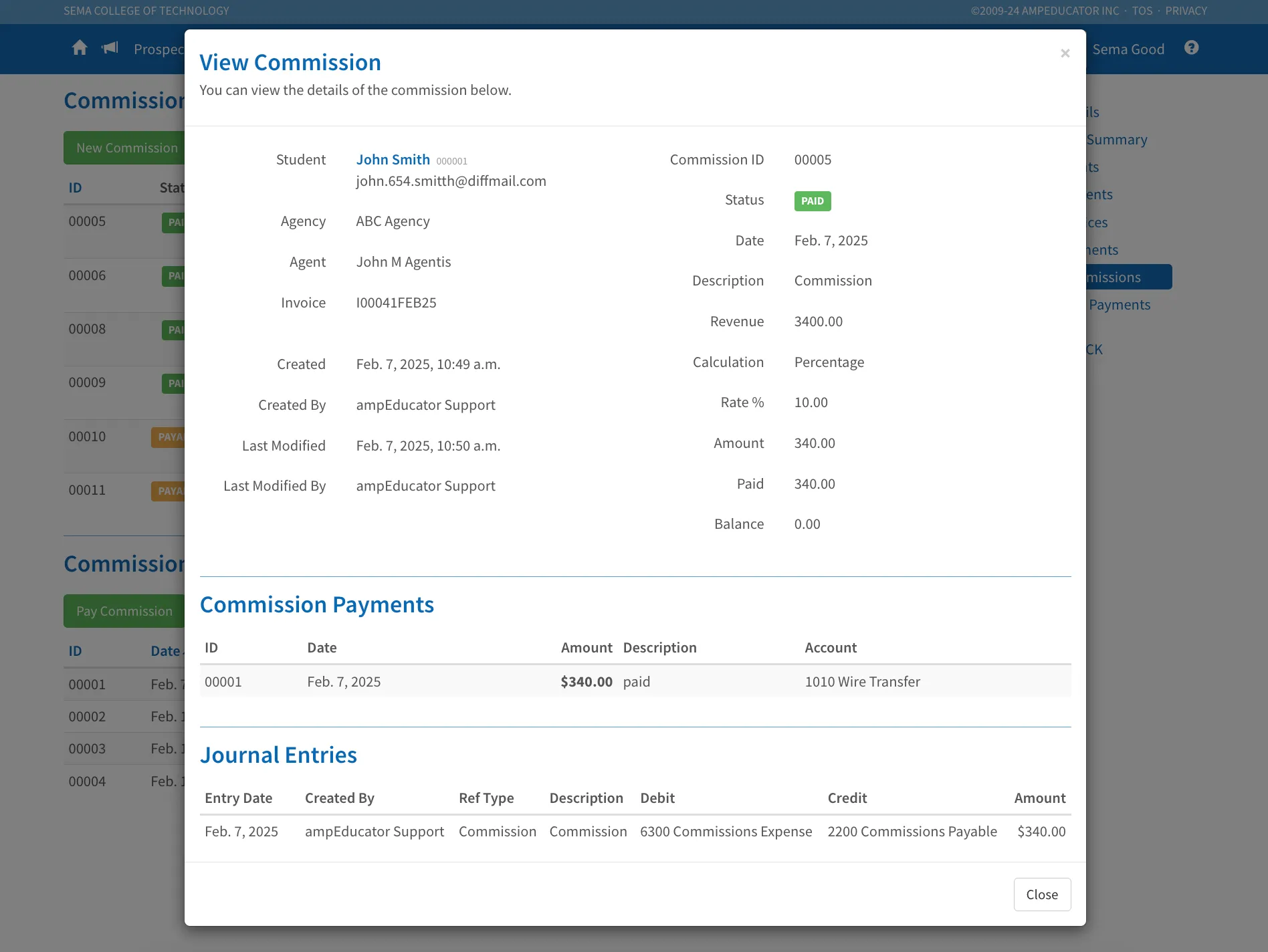
Task: Select the Summary sidebar item
Action: click(x=1117, y=140)
